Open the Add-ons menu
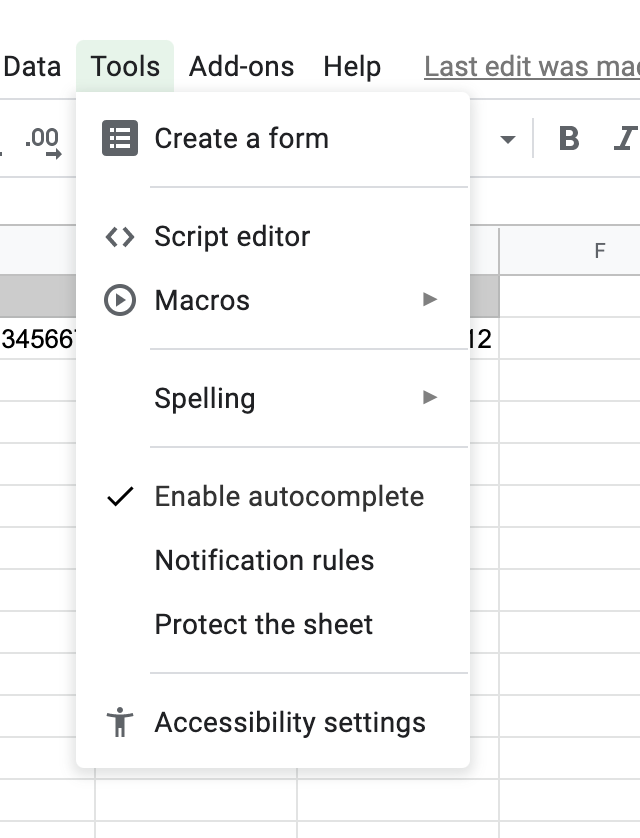640x838 pixels. pos(241,67)
